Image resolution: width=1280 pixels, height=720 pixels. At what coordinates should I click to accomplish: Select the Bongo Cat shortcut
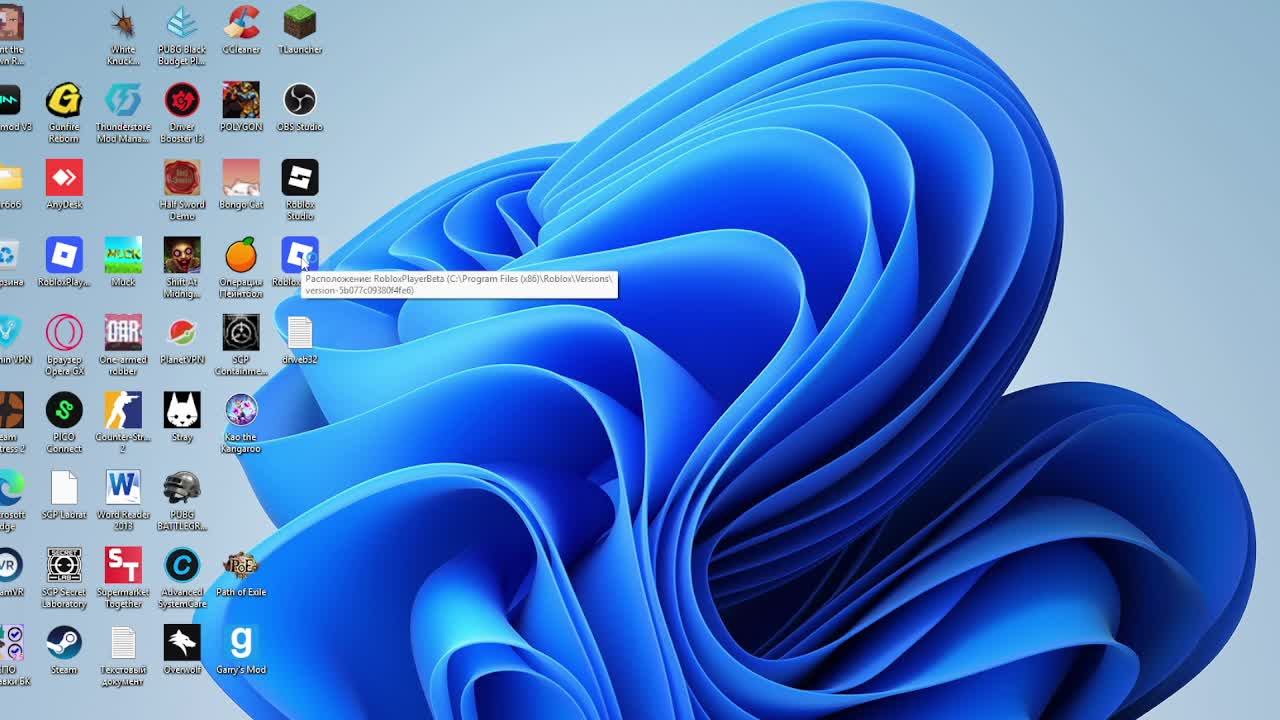point(241,185)
